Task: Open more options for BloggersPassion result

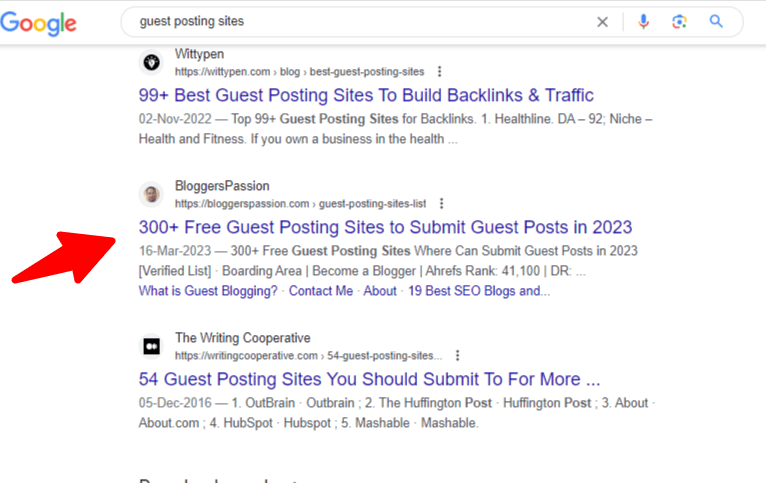Action: click(442, 203)
